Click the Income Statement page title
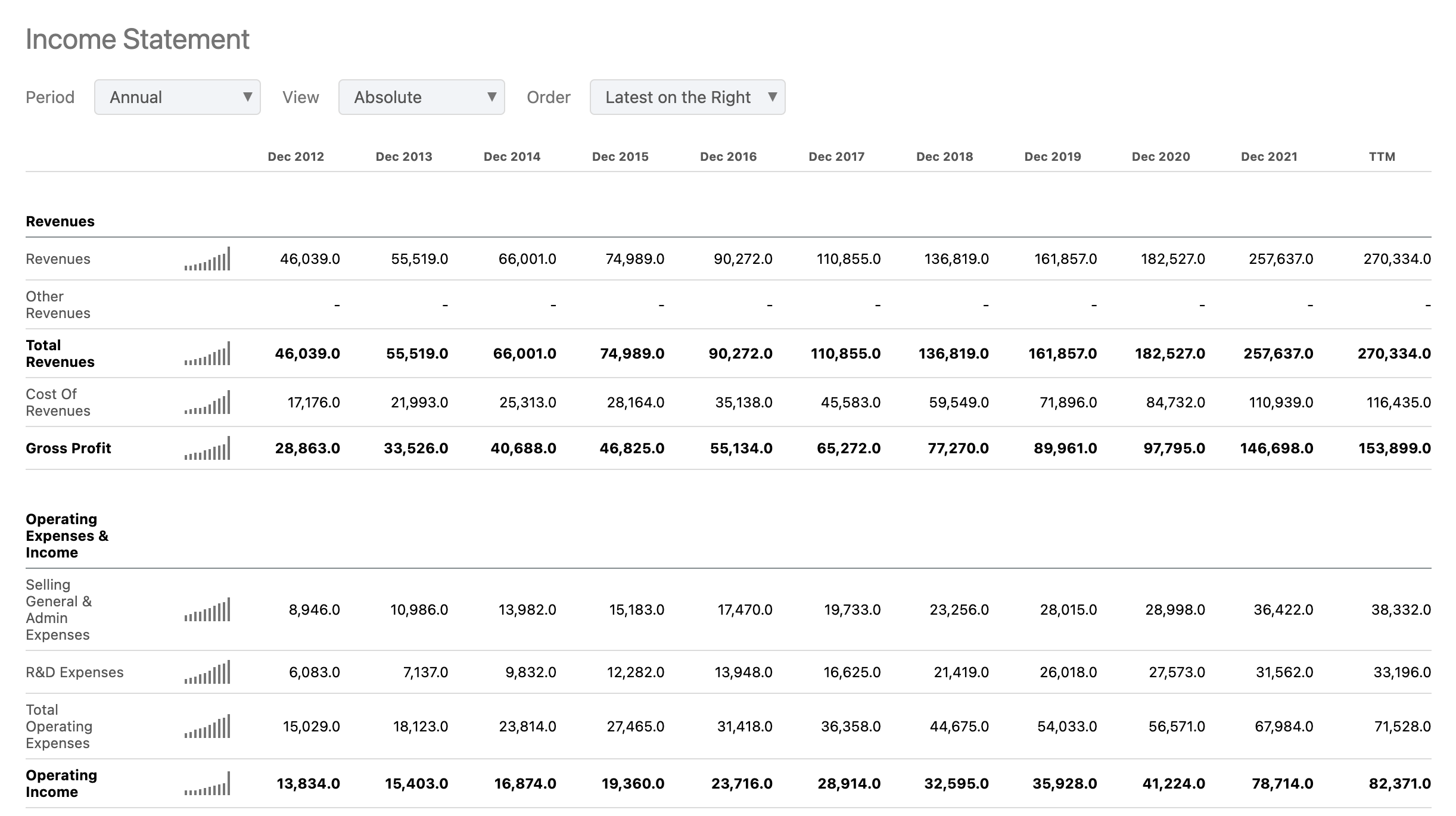This screenshot has height=816, width=1456. [137, 39]
